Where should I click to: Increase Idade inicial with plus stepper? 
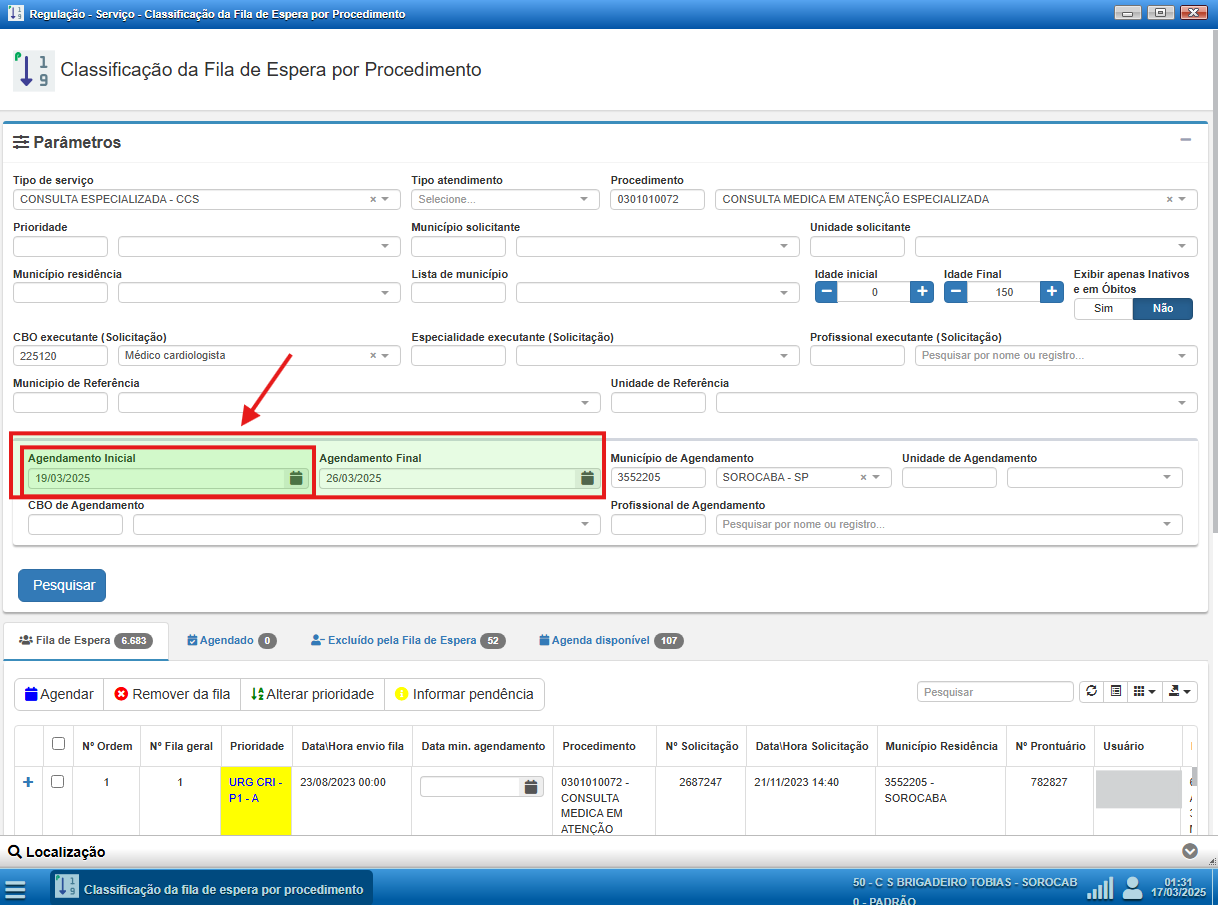coord(922,292)
